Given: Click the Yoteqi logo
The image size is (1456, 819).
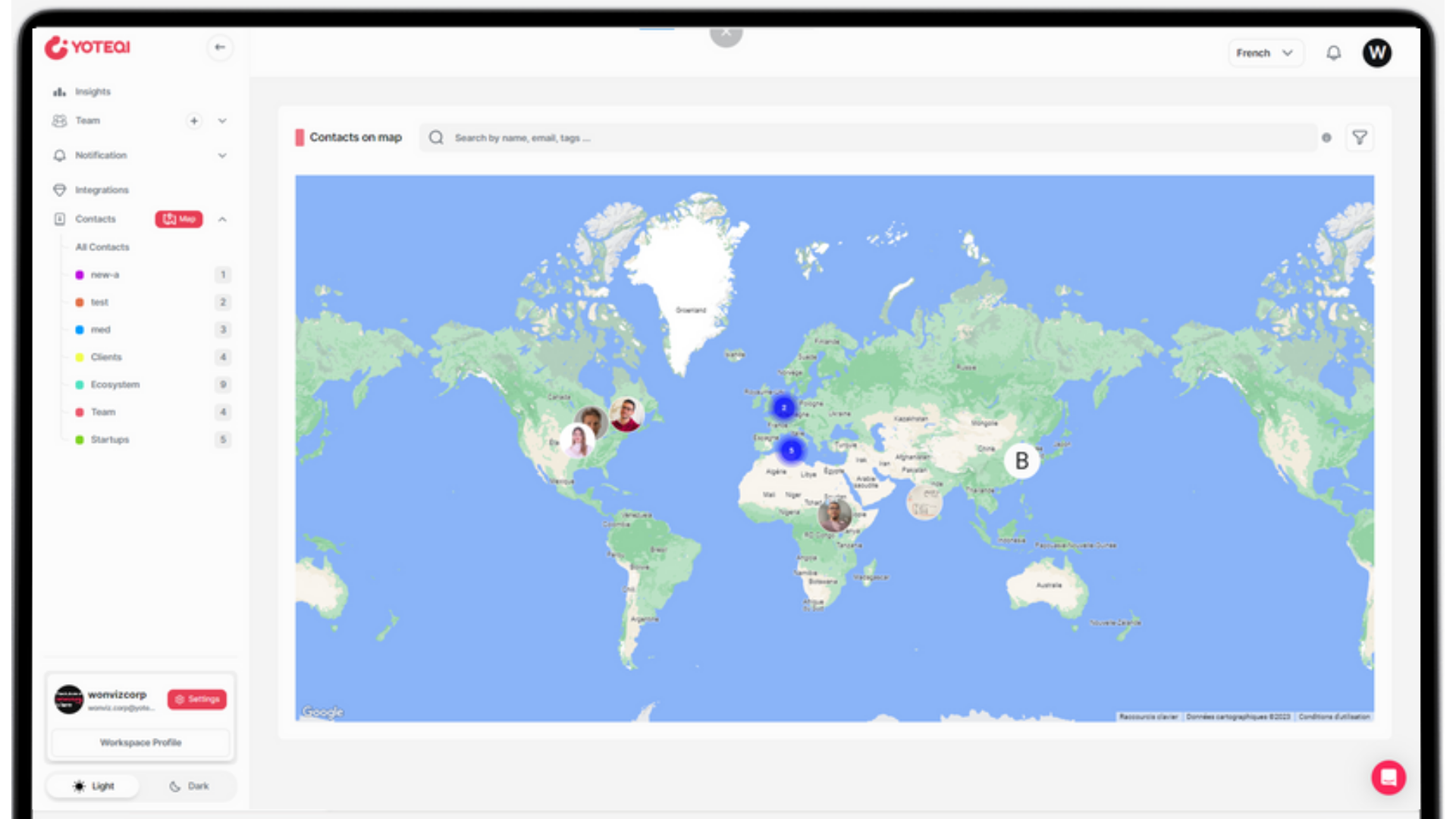Looking at the screenshot, I should point(87,47).
